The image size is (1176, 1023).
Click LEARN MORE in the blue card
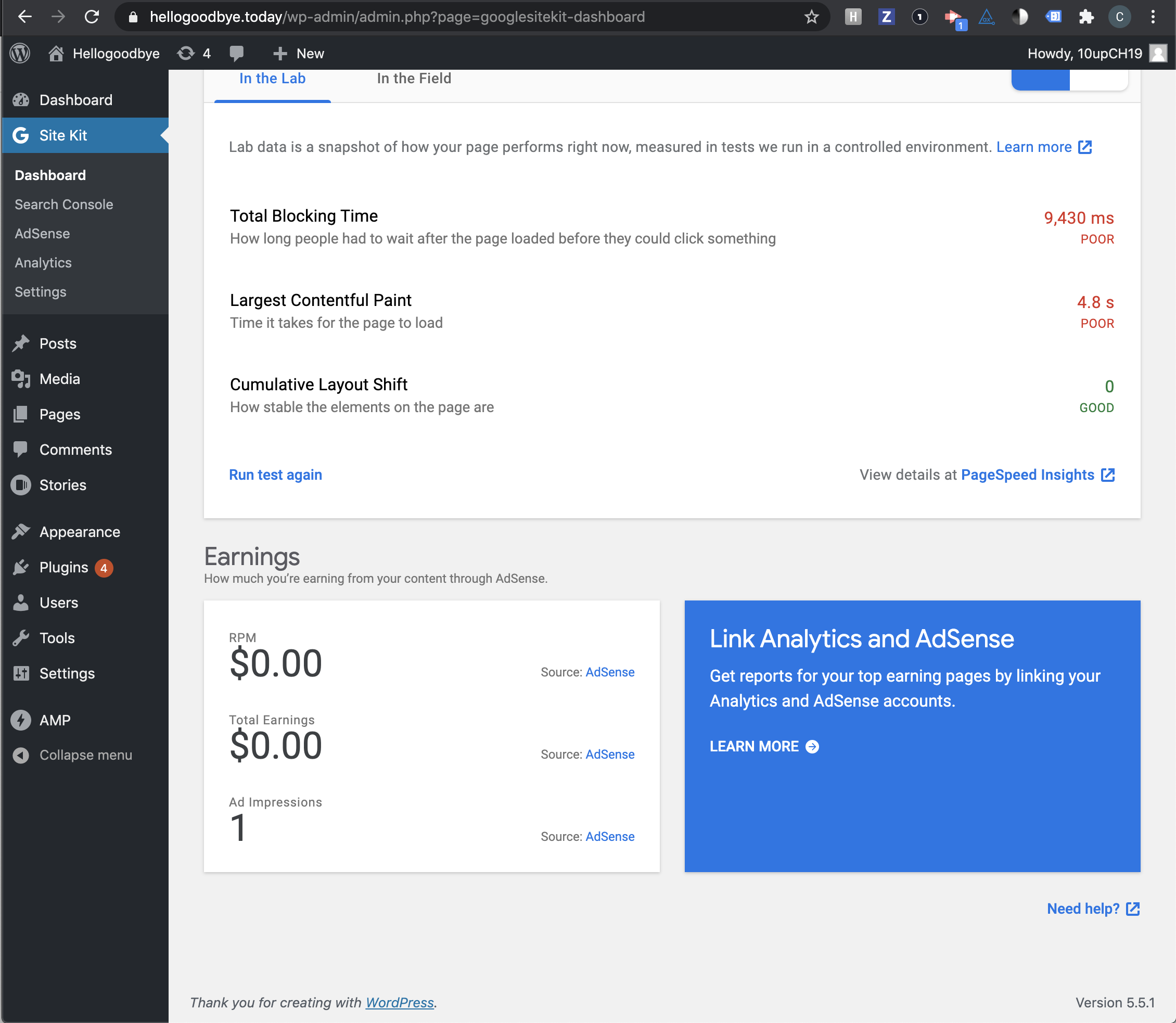tap(764, 746)
